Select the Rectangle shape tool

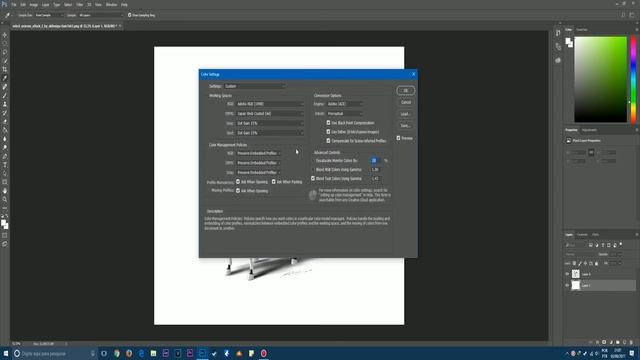(5, 182)
